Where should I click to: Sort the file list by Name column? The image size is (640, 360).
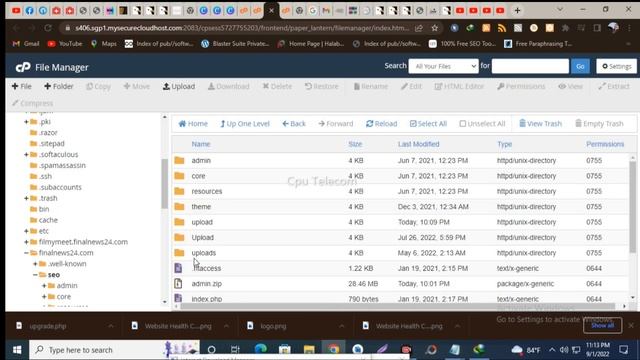click(201, 144)
